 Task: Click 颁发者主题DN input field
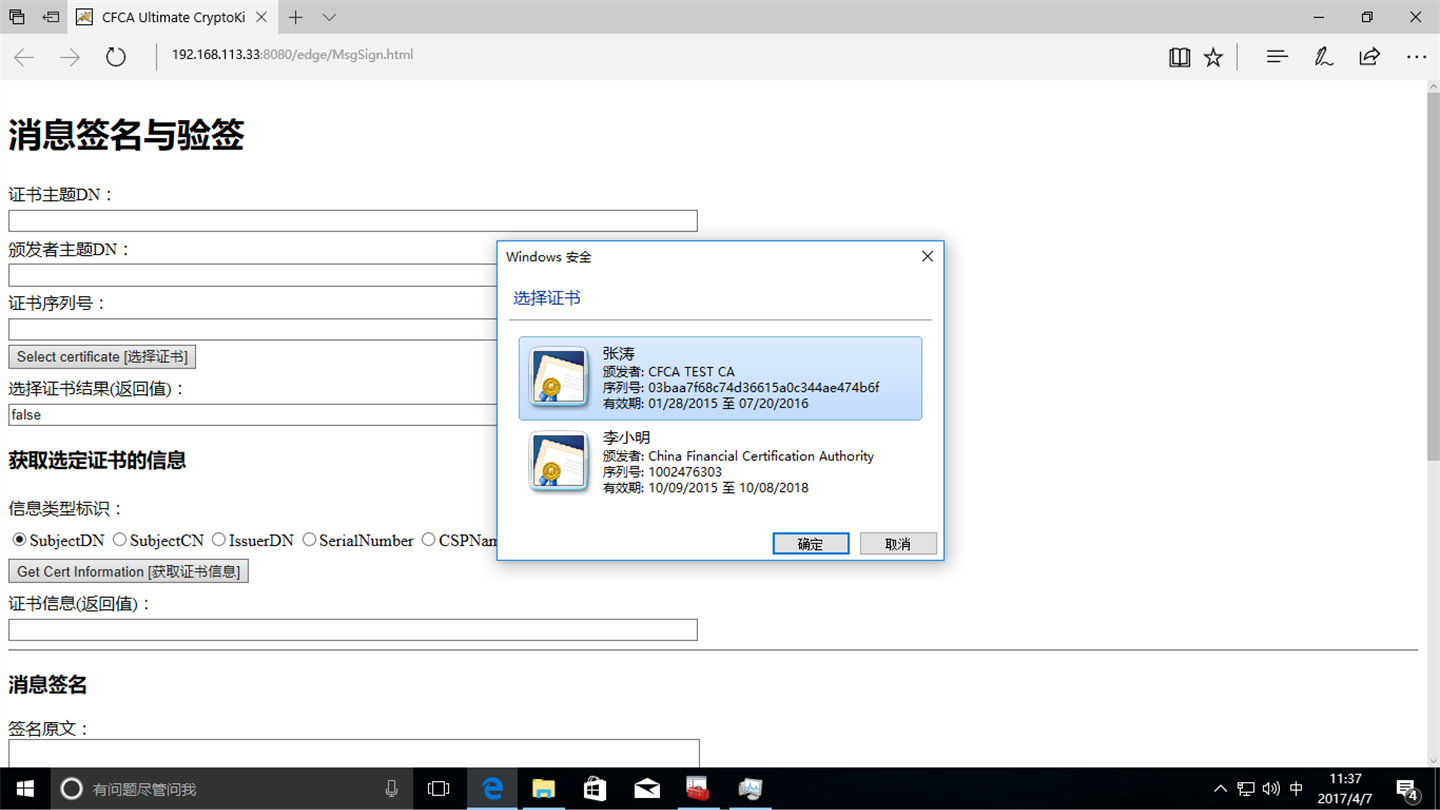click(x=253, y=275)
